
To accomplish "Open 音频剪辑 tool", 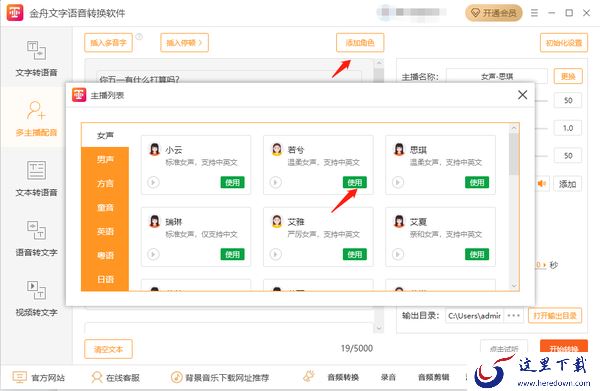I will (x=434, y=377).
